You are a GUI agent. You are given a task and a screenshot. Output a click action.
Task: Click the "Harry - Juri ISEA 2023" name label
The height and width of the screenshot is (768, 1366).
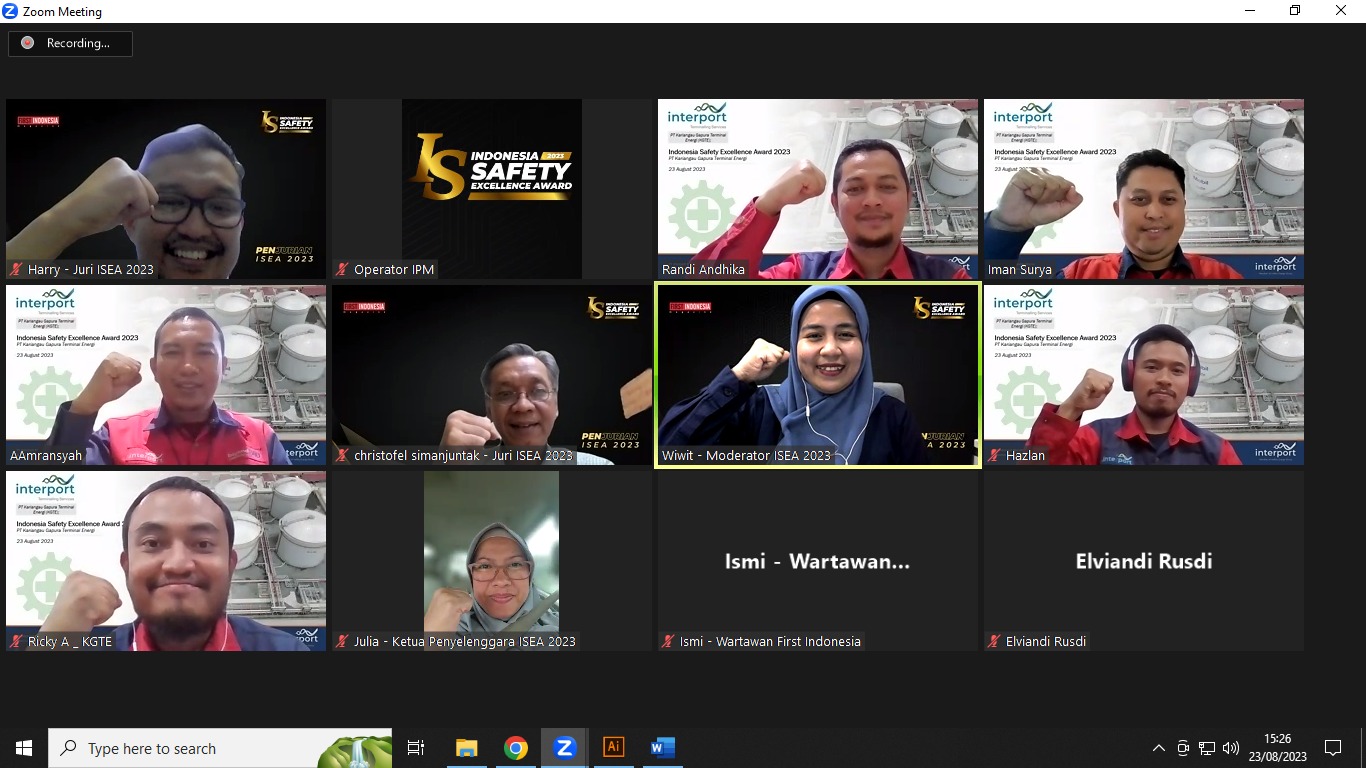coord(91,270)
